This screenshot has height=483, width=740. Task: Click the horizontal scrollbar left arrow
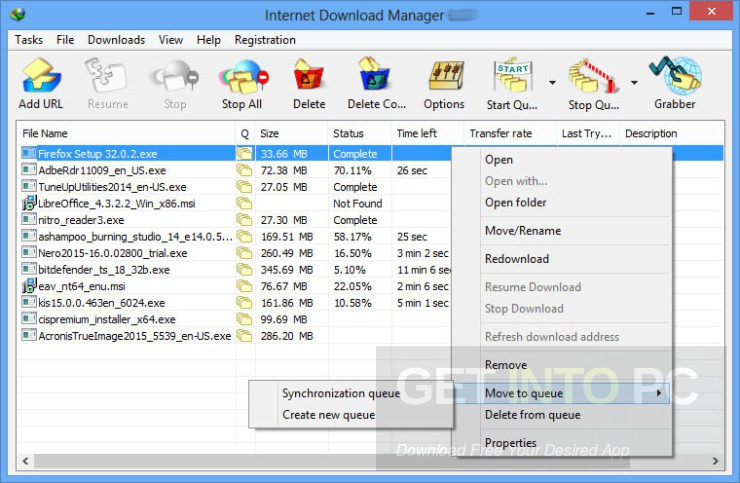coord(25,461)
